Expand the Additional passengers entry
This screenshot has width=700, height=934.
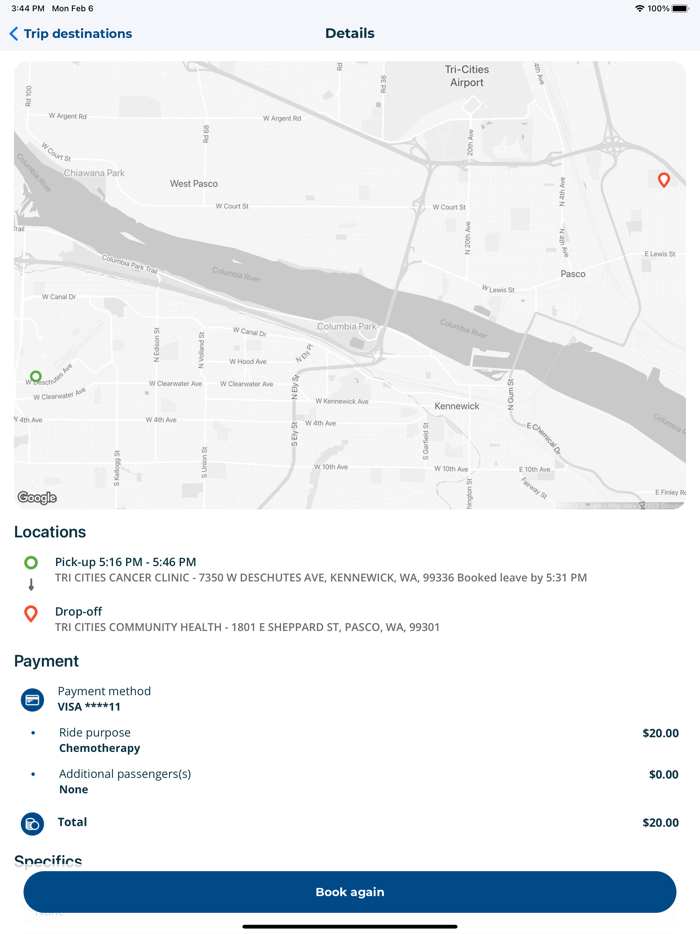[124, 781]
